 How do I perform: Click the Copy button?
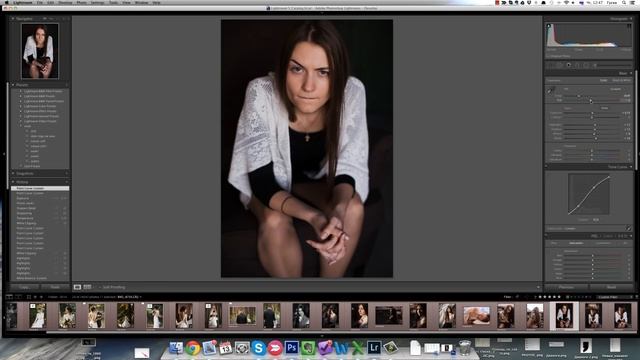pyautogui.click(x=24, y=287)
